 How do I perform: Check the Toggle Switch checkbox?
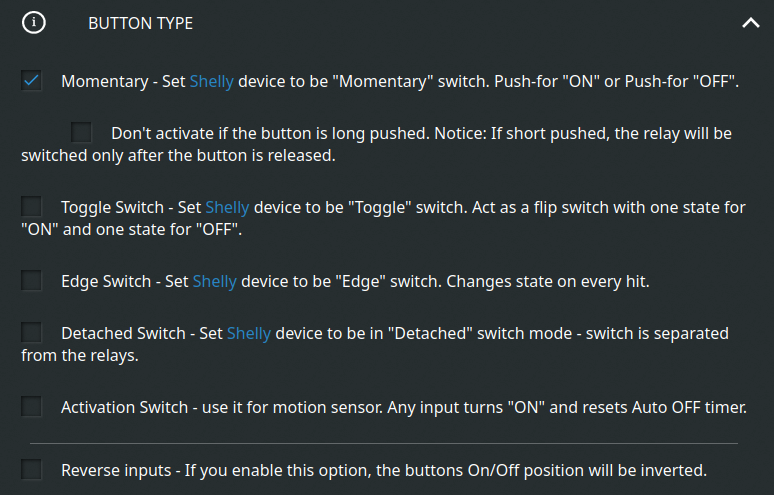coord(31,206)
